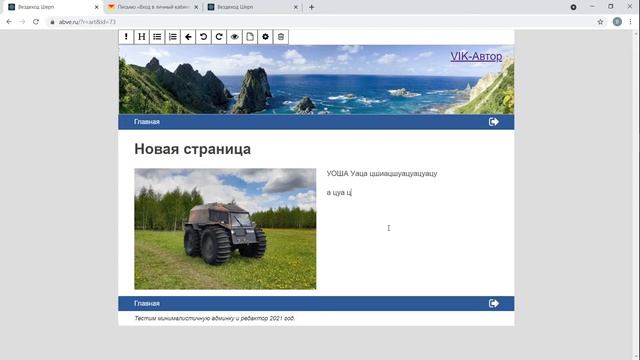The width and height of the screenshot is (640, 360).
Task: Click logout icon in bottom navigation bar
Action: [494, 303]
